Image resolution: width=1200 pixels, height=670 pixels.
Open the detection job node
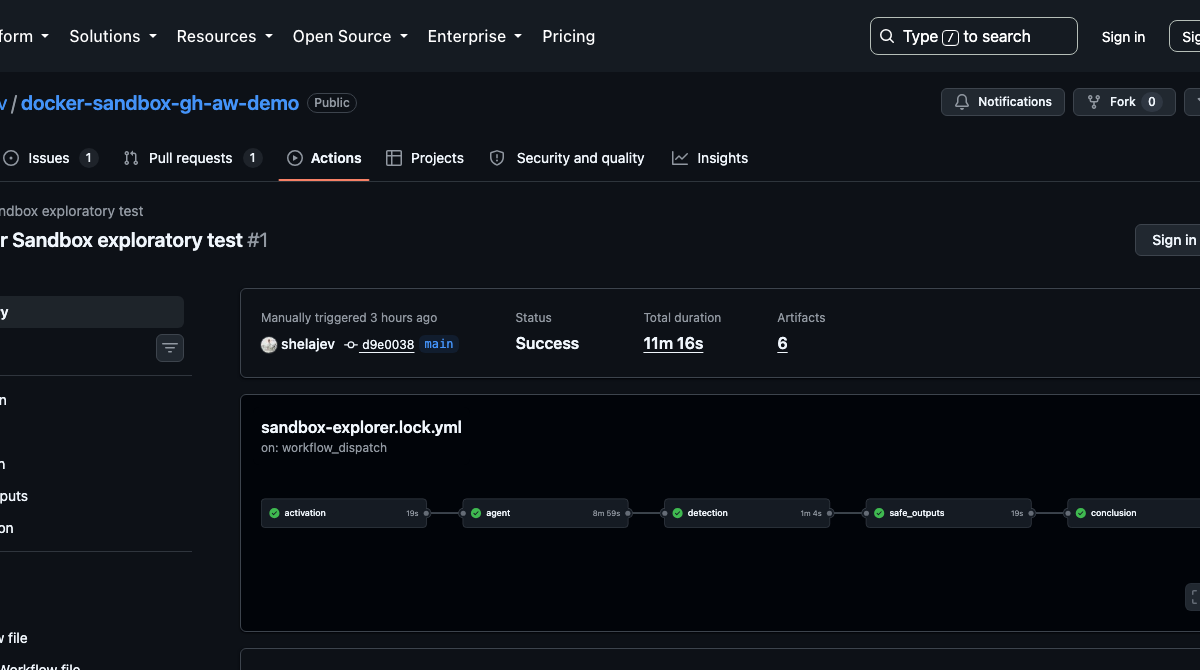point(747,513)
